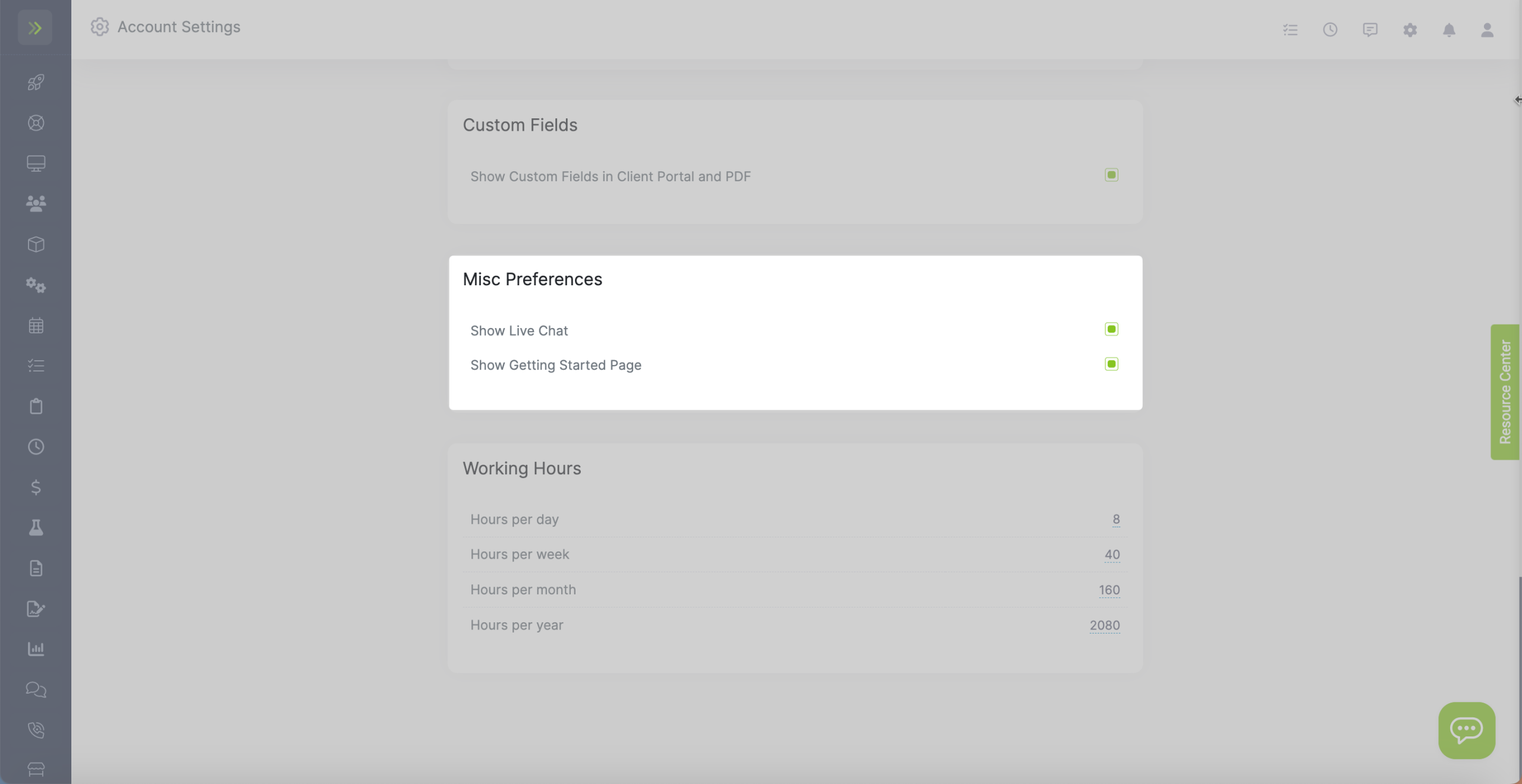Click the Misc Preferences heading
The width and height of the screenshot is (1522, 784).
pos(532,279)
